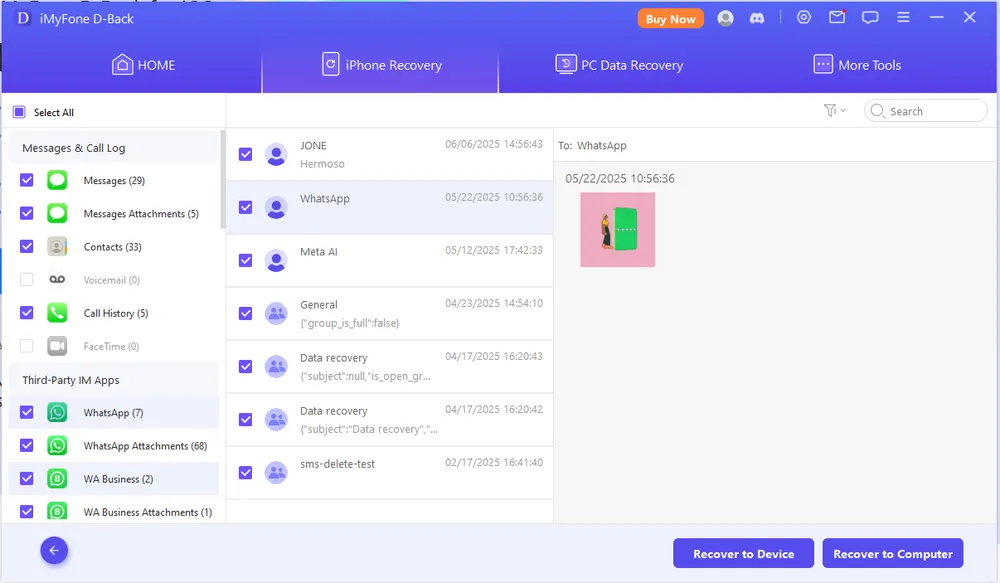Click the WhatsApp Attachments icon
The width and height of the screenshot is (1000, 583).
(57, 446)
